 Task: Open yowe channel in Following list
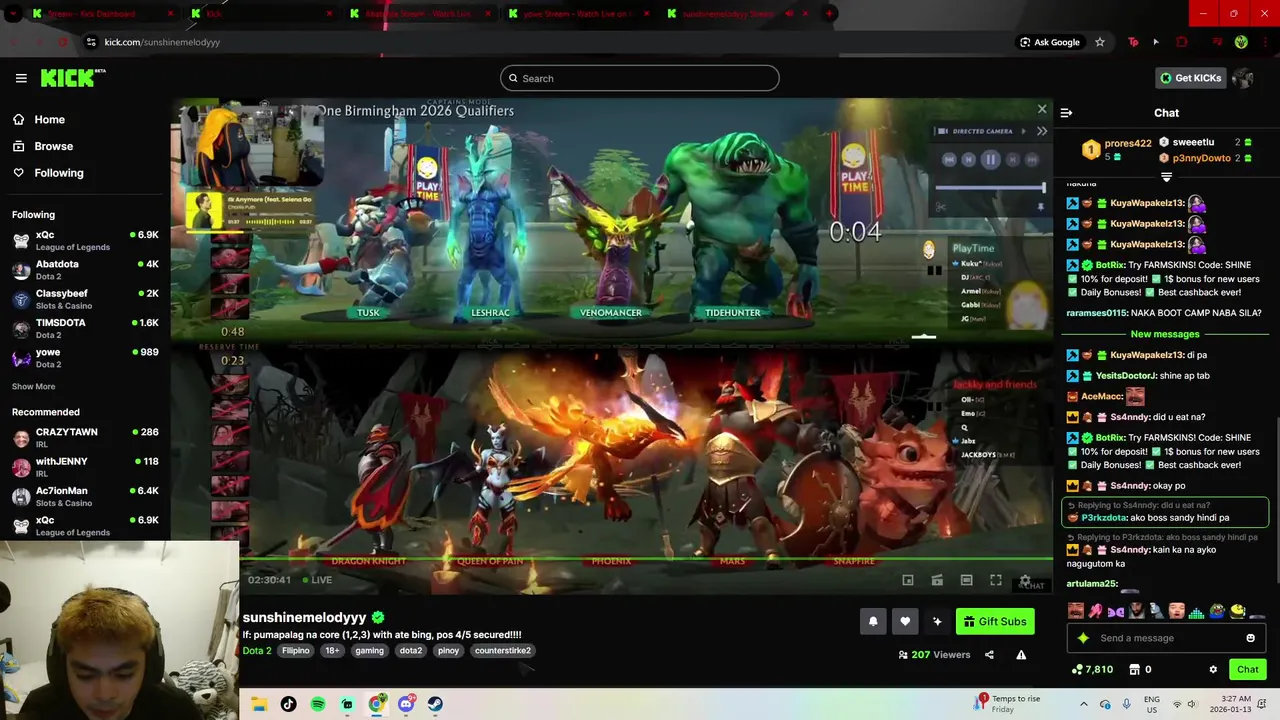click(x=85, y=358)
